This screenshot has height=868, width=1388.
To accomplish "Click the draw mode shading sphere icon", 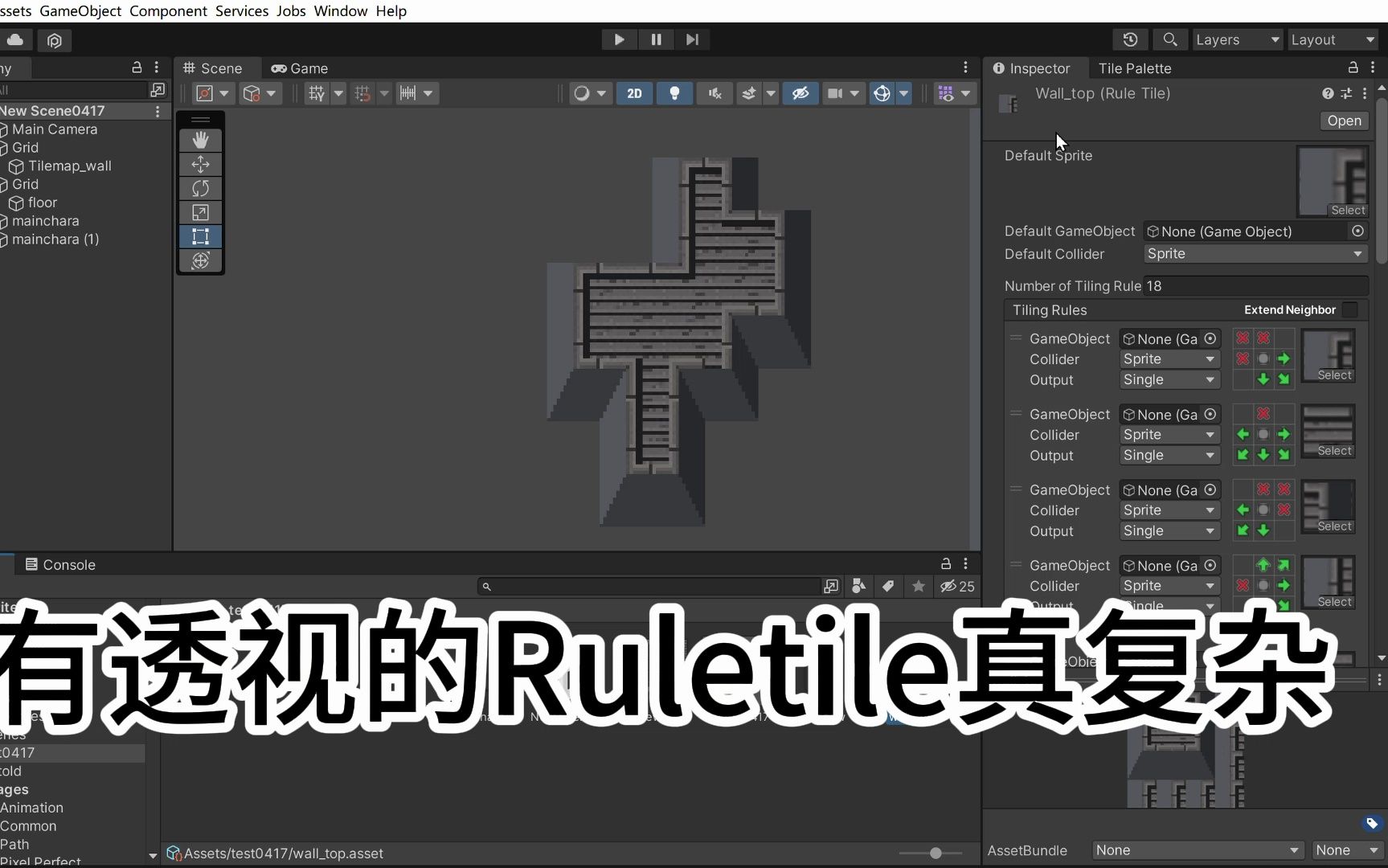I will click(581, 93).
